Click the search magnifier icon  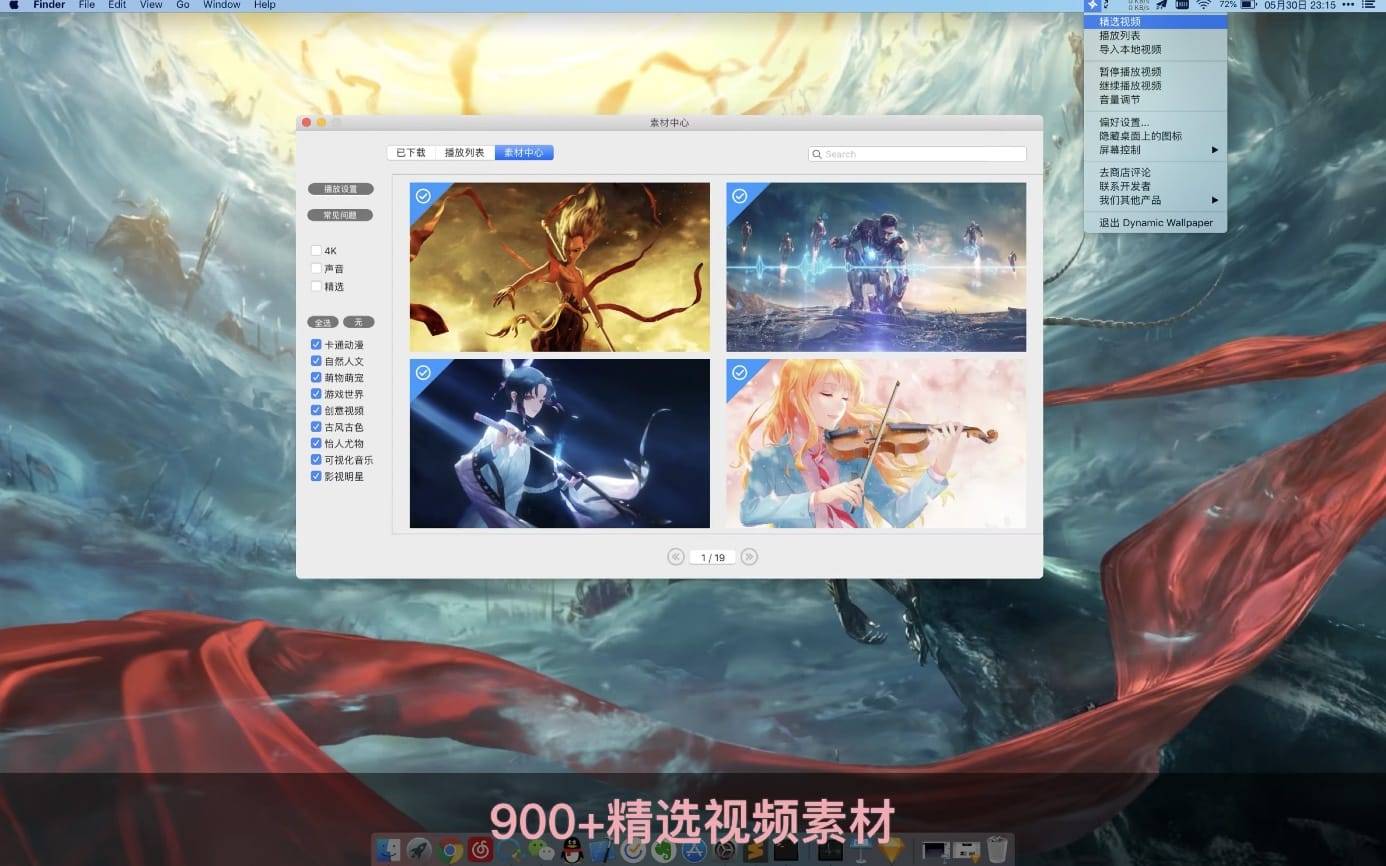pyautogui.click(x=817, y=154)
